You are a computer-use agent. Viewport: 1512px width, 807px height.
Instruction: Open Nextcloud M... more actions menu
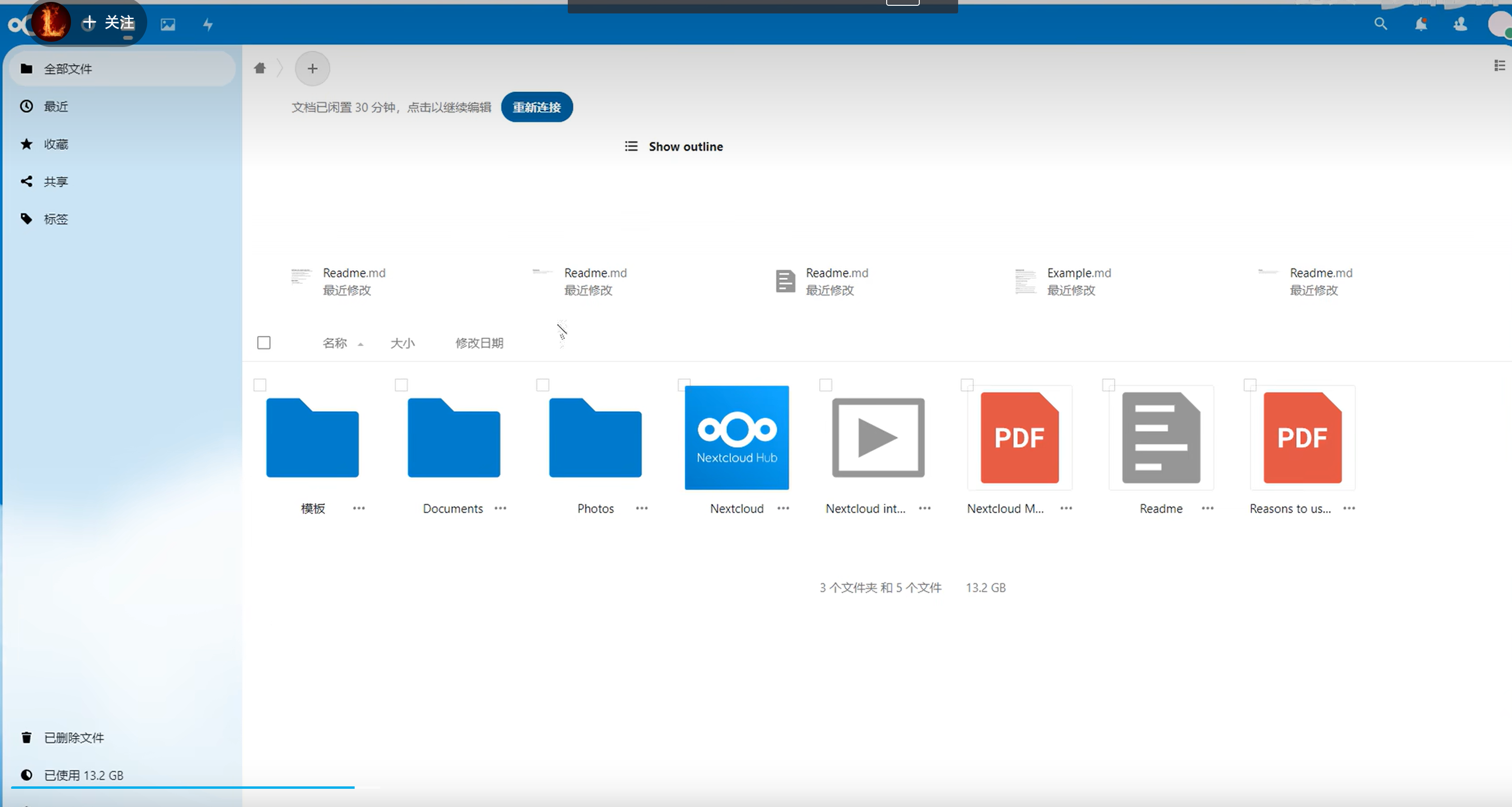1066,508
